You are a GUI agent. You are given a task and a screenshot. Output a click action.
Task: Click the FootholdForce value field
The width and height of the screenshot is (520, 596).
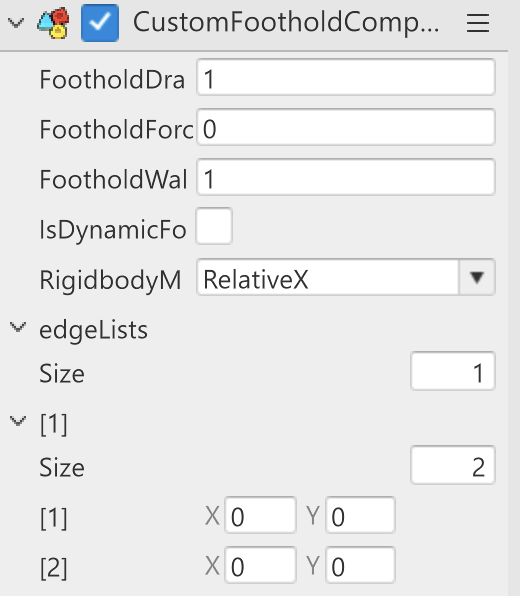point(346,127)
